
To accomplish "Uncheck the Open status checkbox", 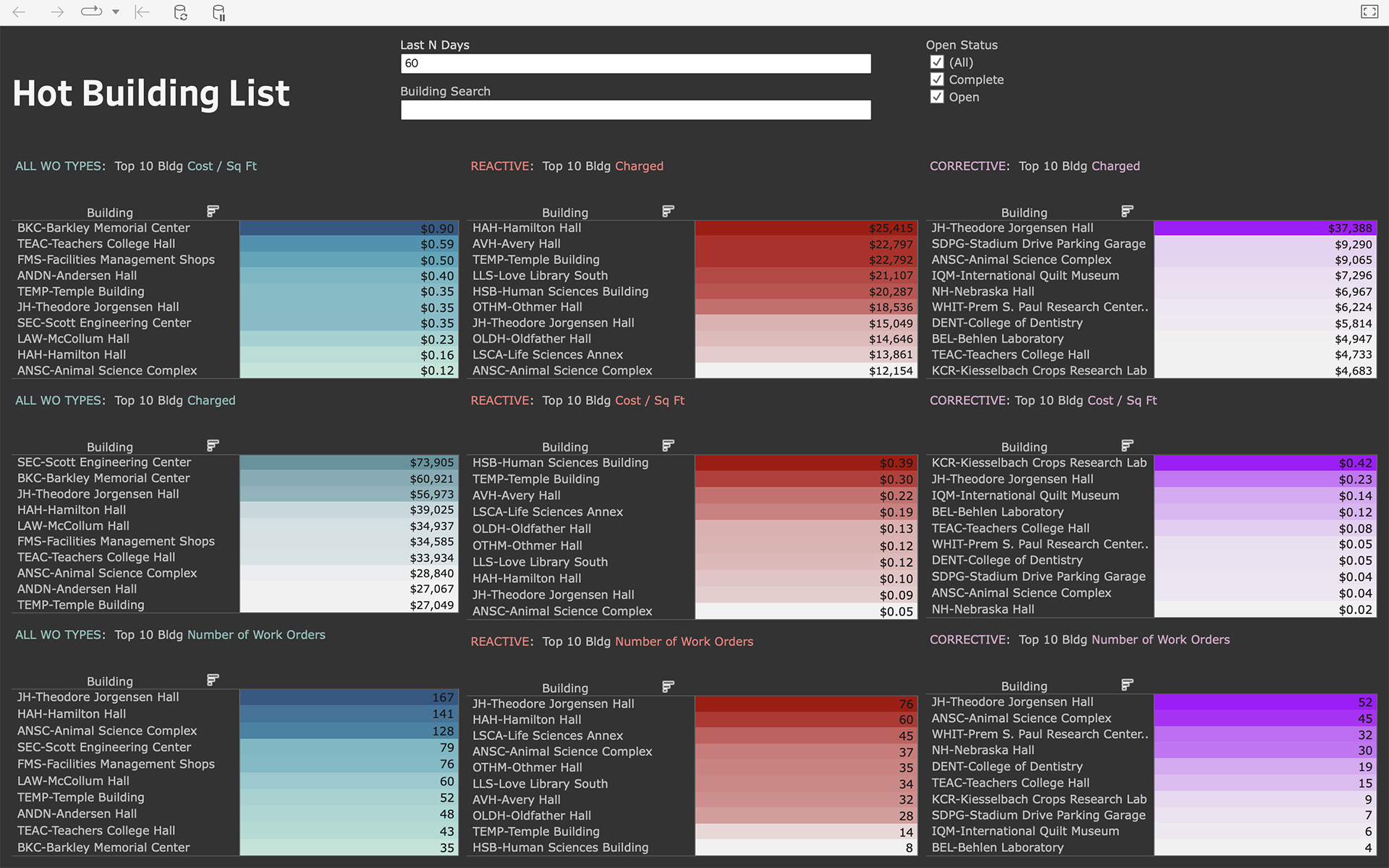I will 937,97.
